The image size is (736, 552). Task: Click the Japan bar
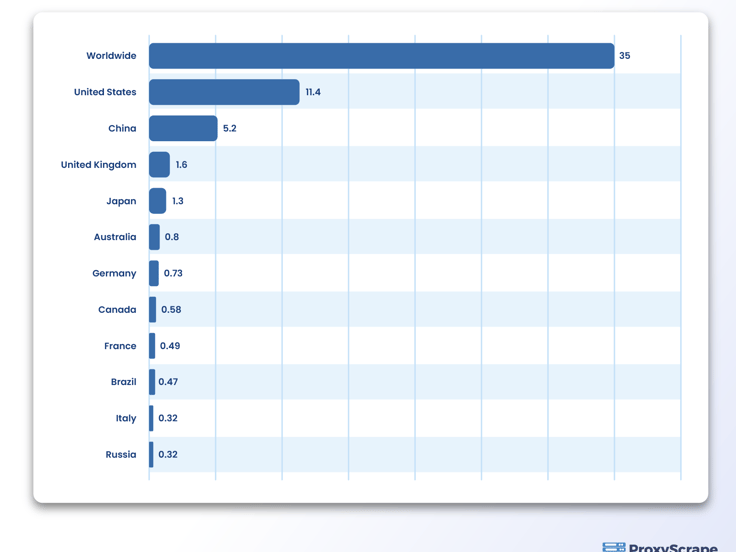pyautogui.click(x=158, y=201)
